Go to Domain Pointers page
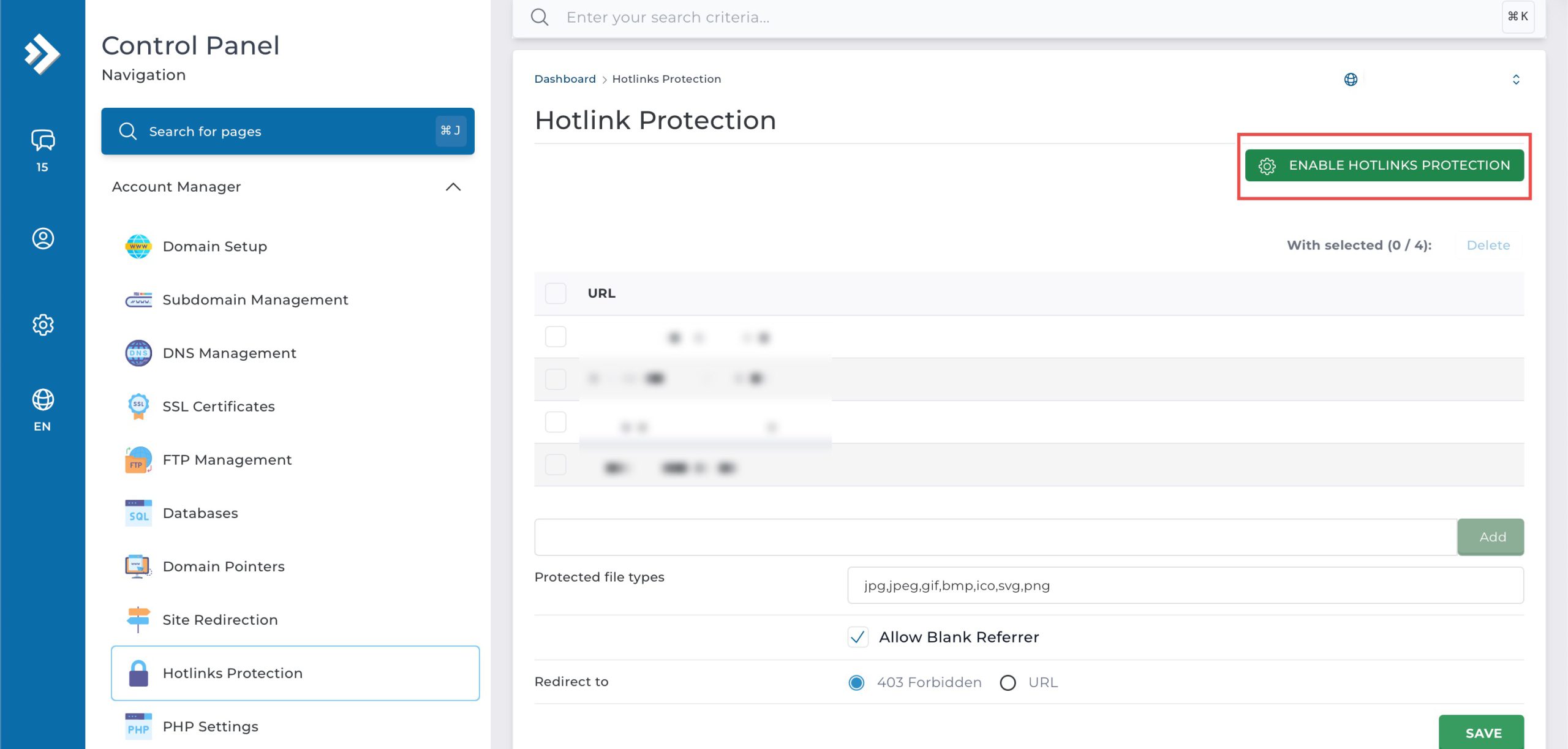Screen dimensions: 1568x749 (x=223, y=566)
